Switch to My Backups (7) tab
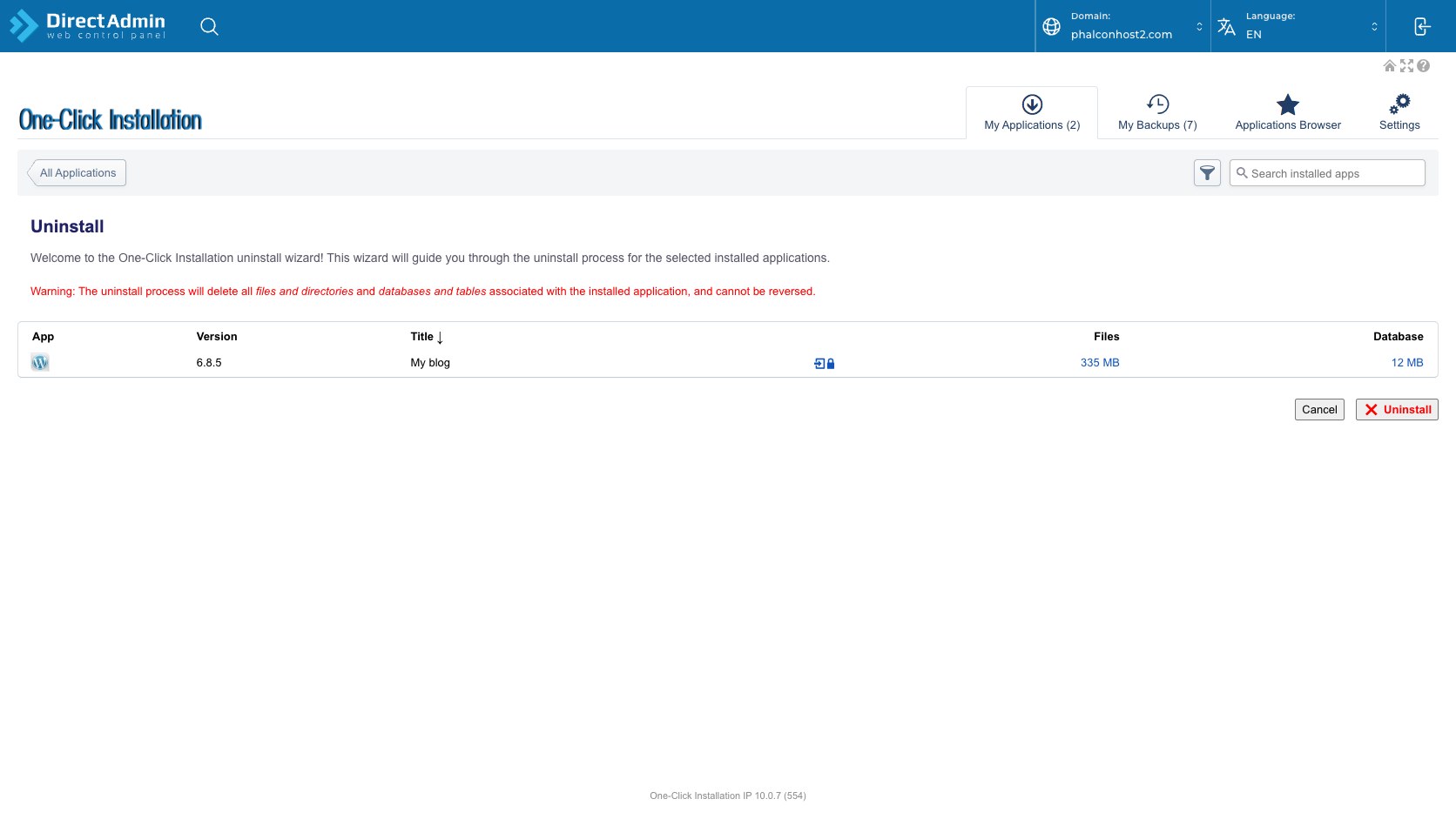The height and width of the screenshot is (819, 1456). pyautogui.click(x=1157, y=113)
